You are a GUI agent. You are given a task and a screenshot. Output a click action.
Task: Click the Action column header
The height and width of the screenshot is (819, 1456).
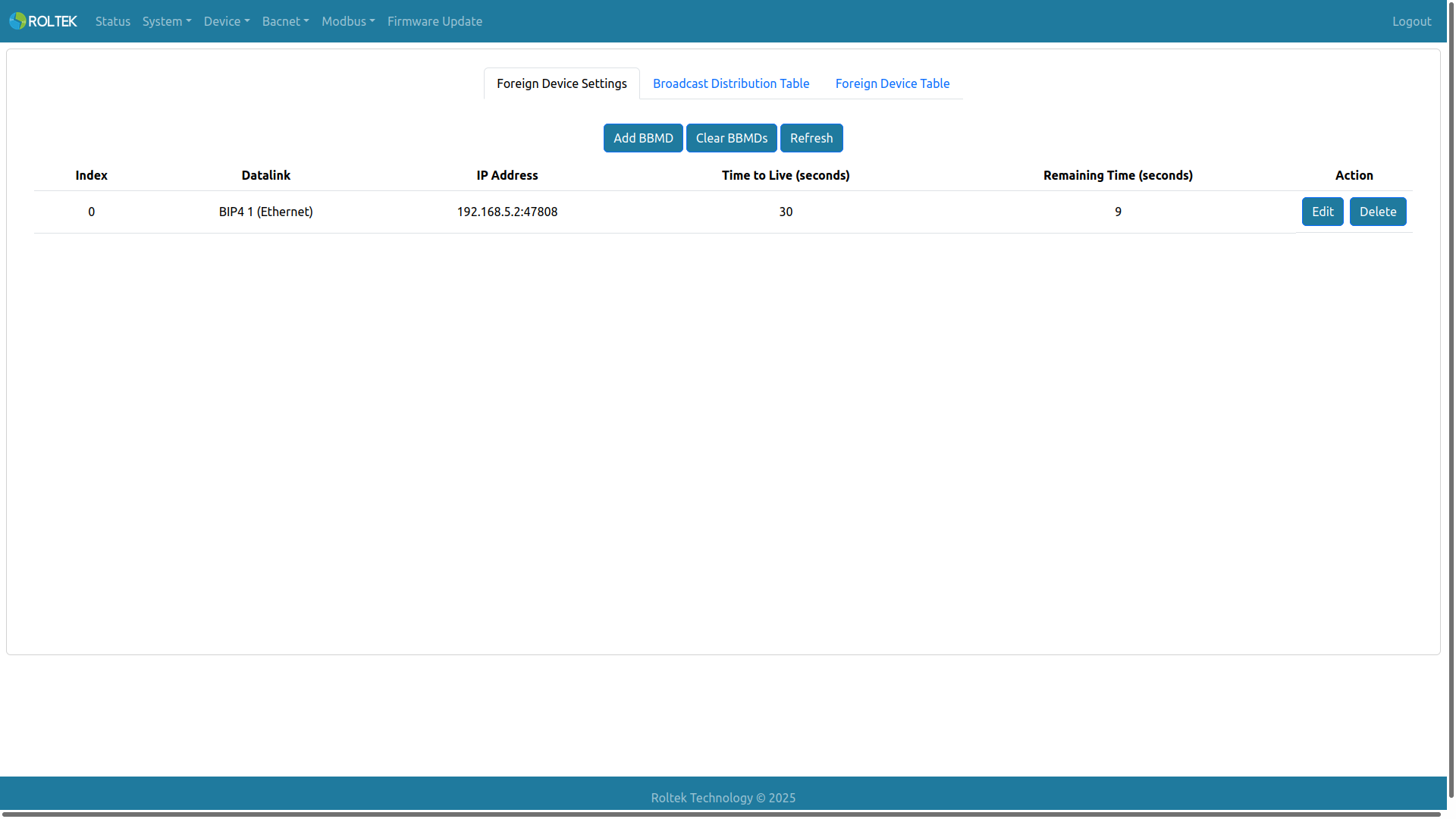click(1354, 175)
